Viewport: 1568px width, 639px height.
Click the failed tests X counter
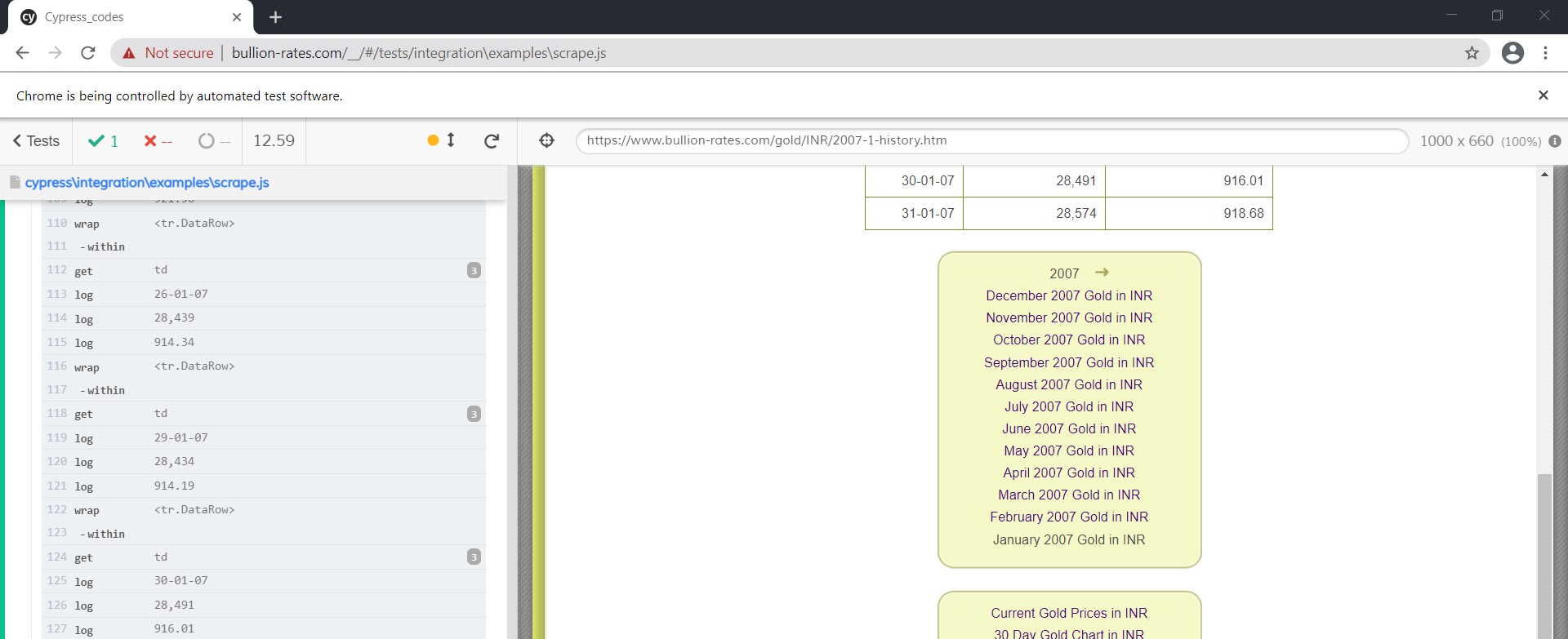158,141
